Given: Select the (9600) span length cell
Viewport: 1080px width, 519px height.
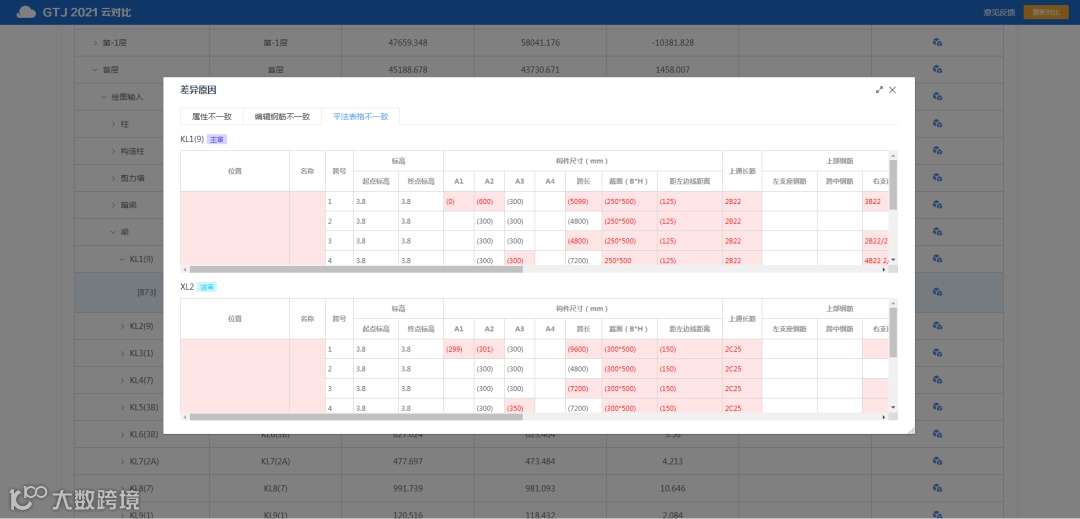Looking at the screenshot, I should [583, 349].
